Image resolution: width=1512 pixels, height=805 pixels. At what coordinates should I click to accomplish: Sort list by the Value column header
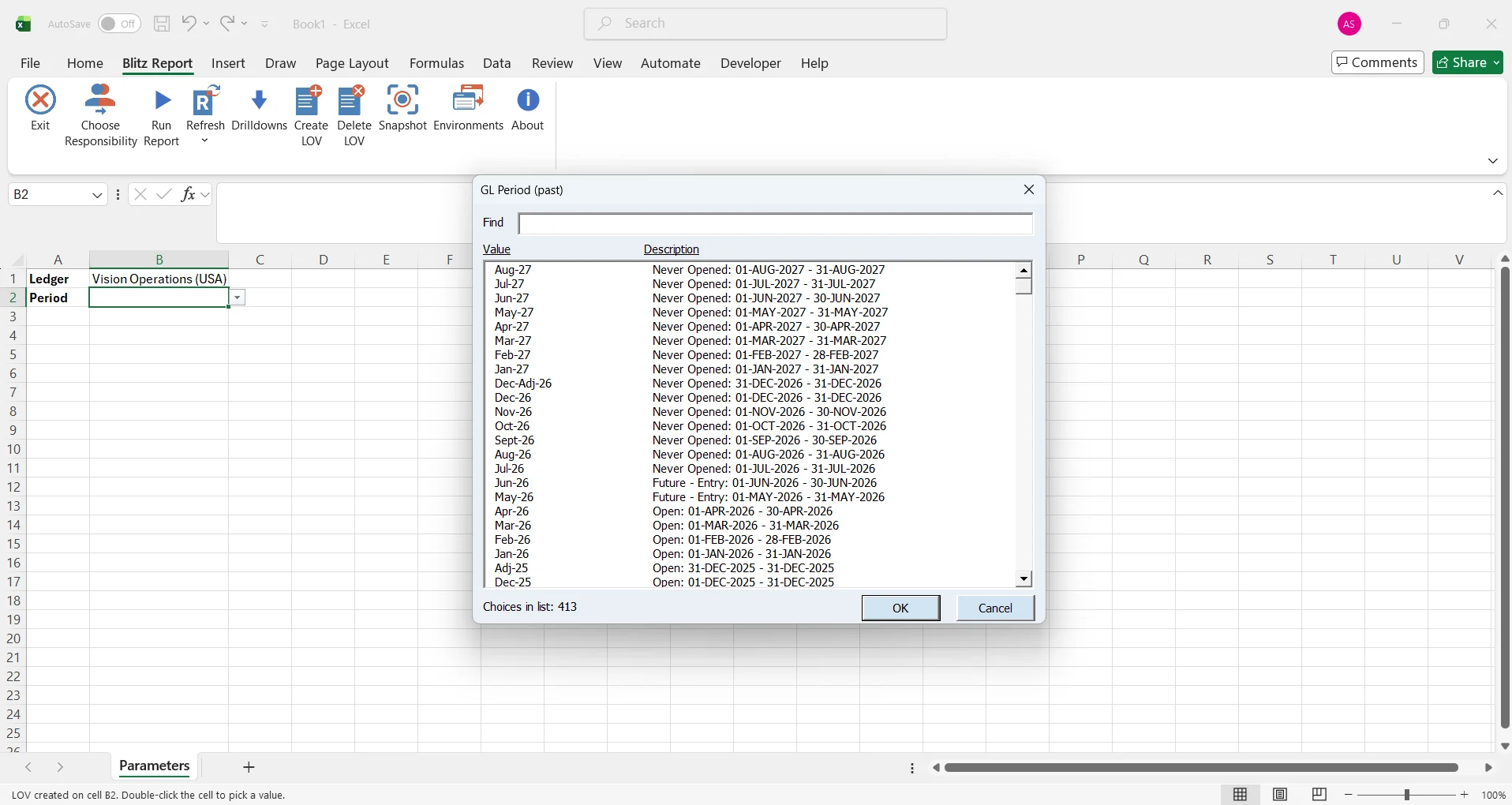[x=497, y=249]
